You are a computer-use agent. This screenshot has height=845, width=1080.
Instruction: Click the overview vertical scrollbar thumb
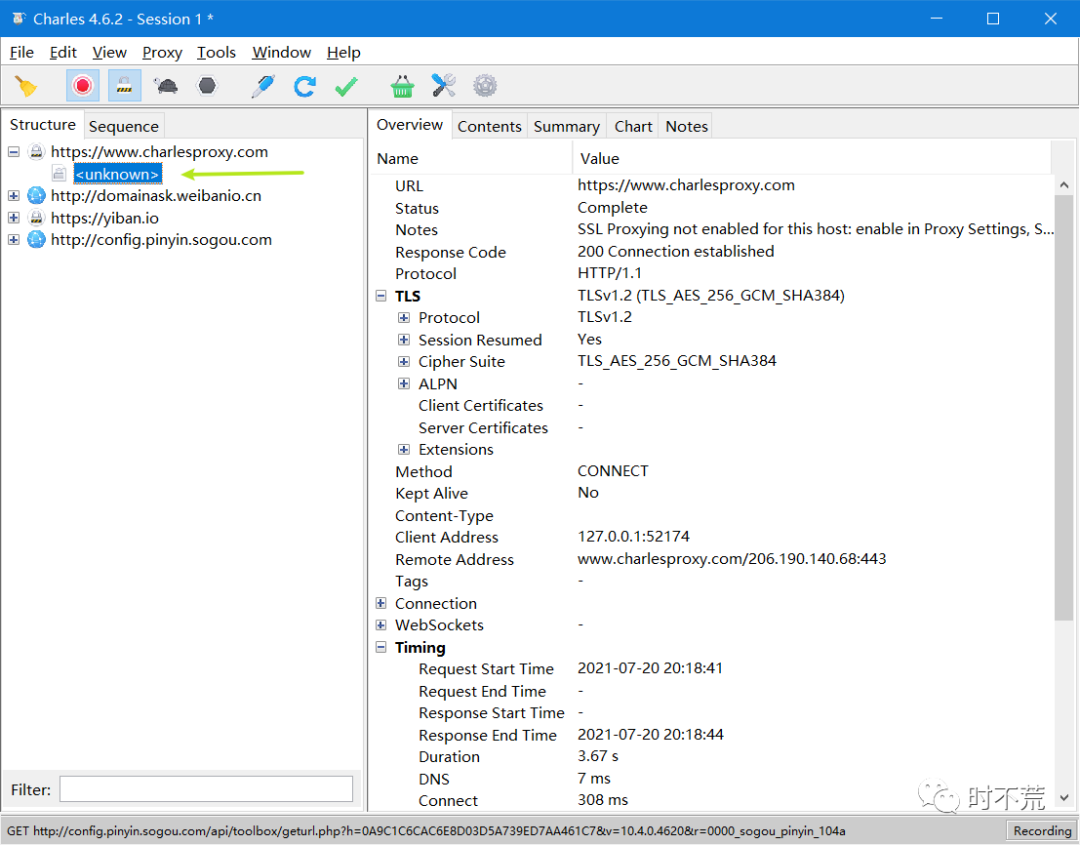click(1064, 406)
